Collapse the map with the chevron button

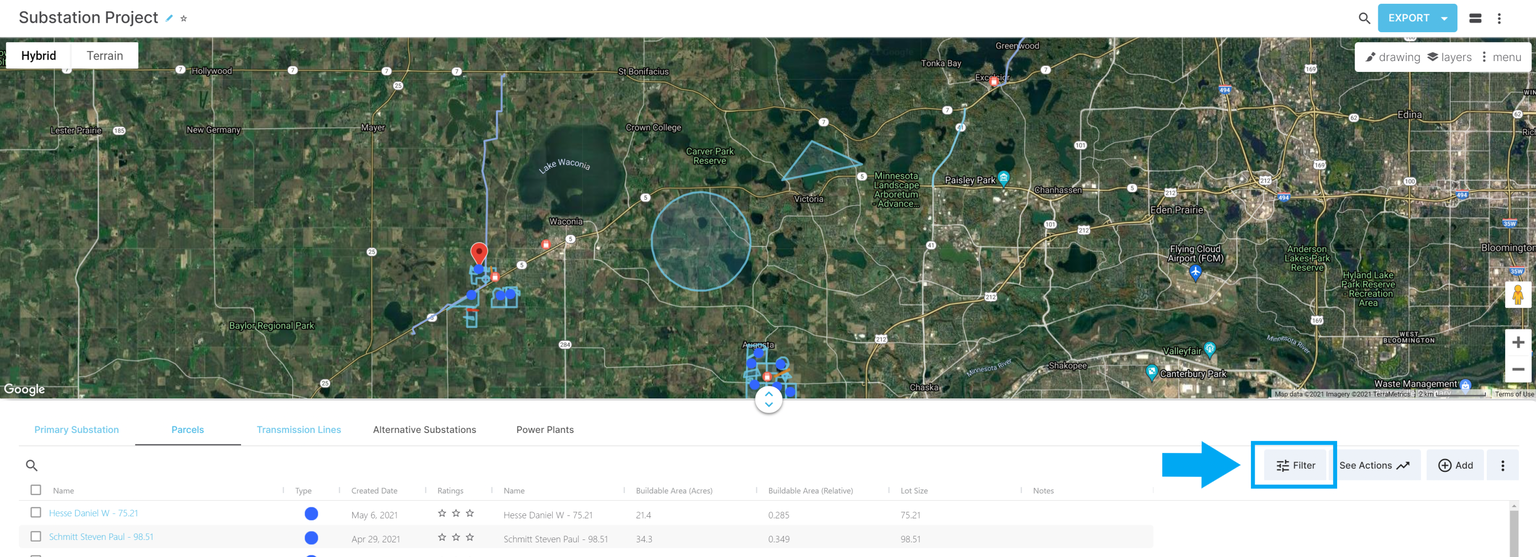tap(768, 399)
